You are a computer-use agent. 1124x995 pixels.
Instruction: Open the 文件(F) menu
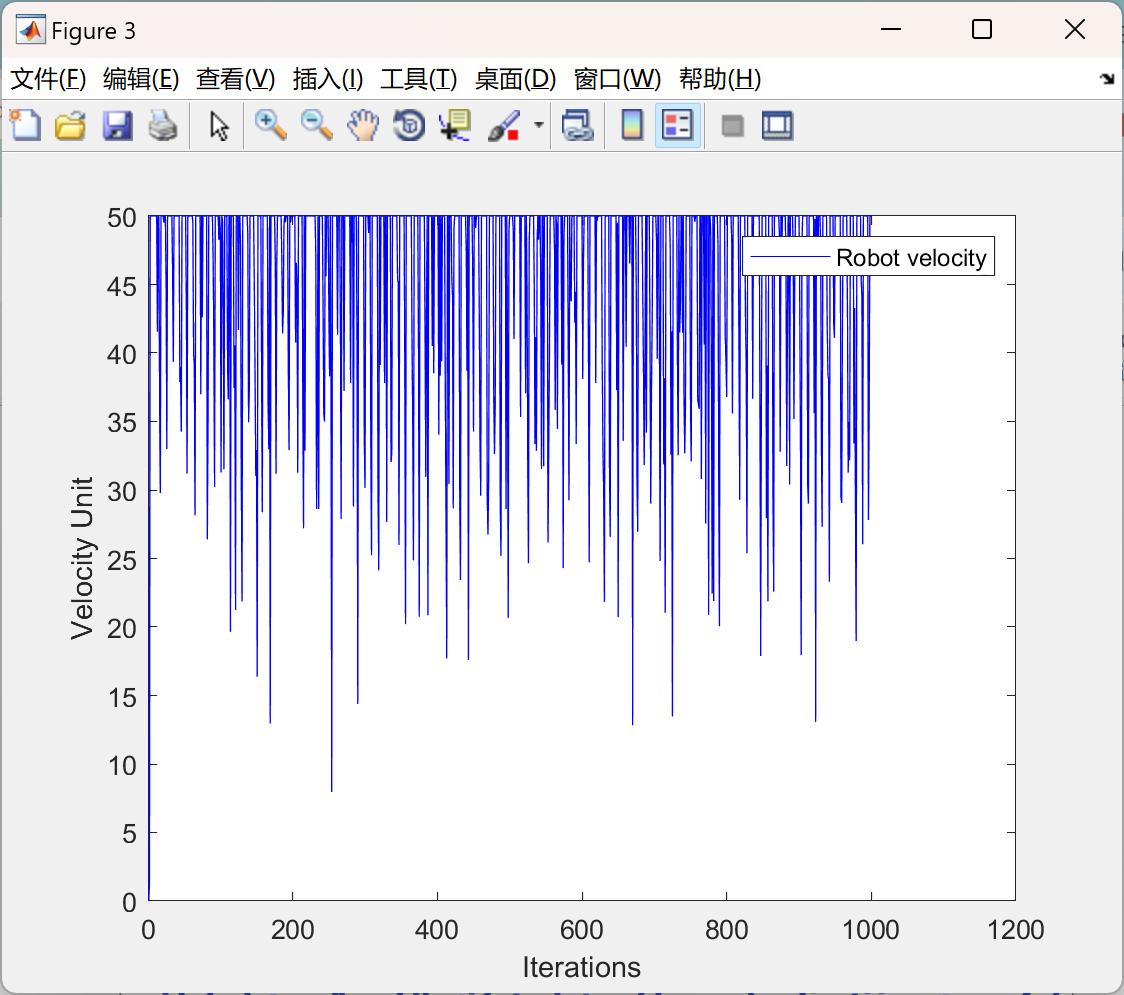[x=48, y=79]
